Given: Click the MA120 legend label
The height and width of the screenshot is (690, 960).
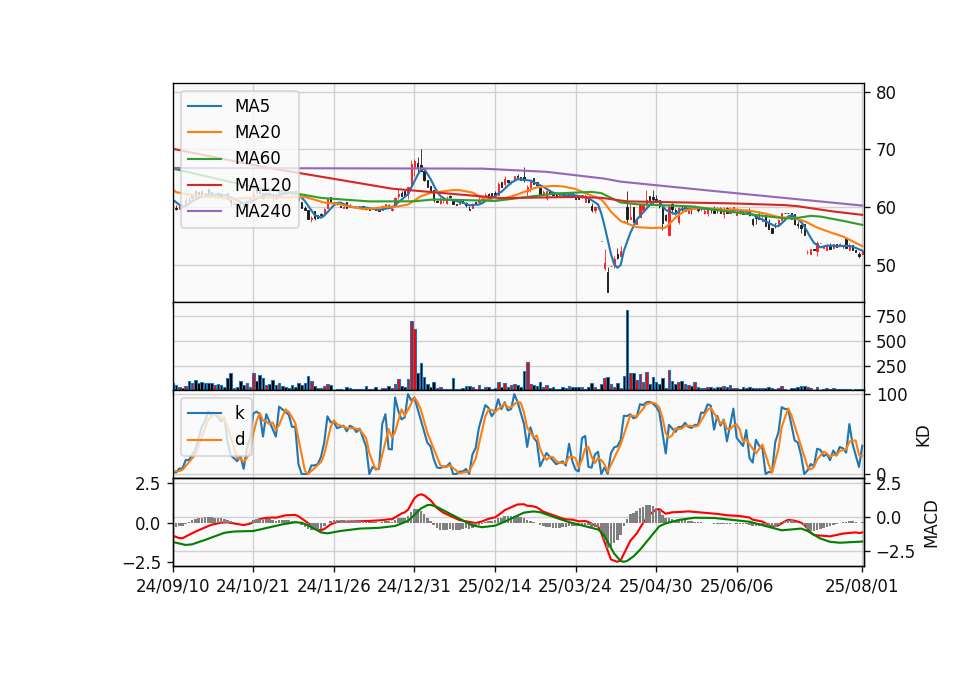Looking at the screenshot, I should point(263,184).
